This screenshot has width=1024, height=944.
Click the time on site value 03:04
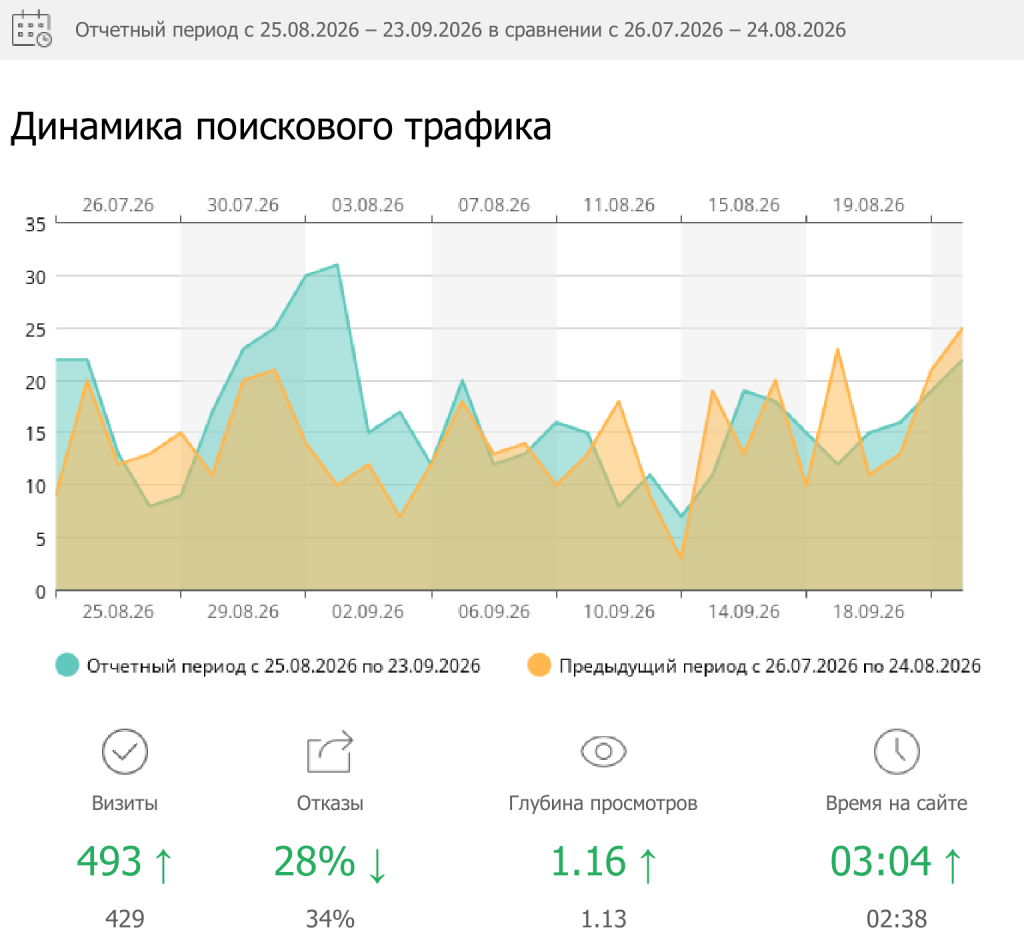pyautogui.click(x=881, y=861)
